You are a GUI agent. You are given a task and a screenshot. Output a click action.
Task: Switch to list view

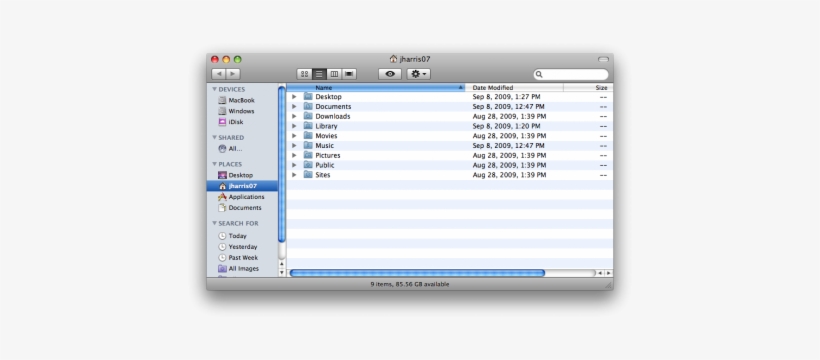pos(320,74)
